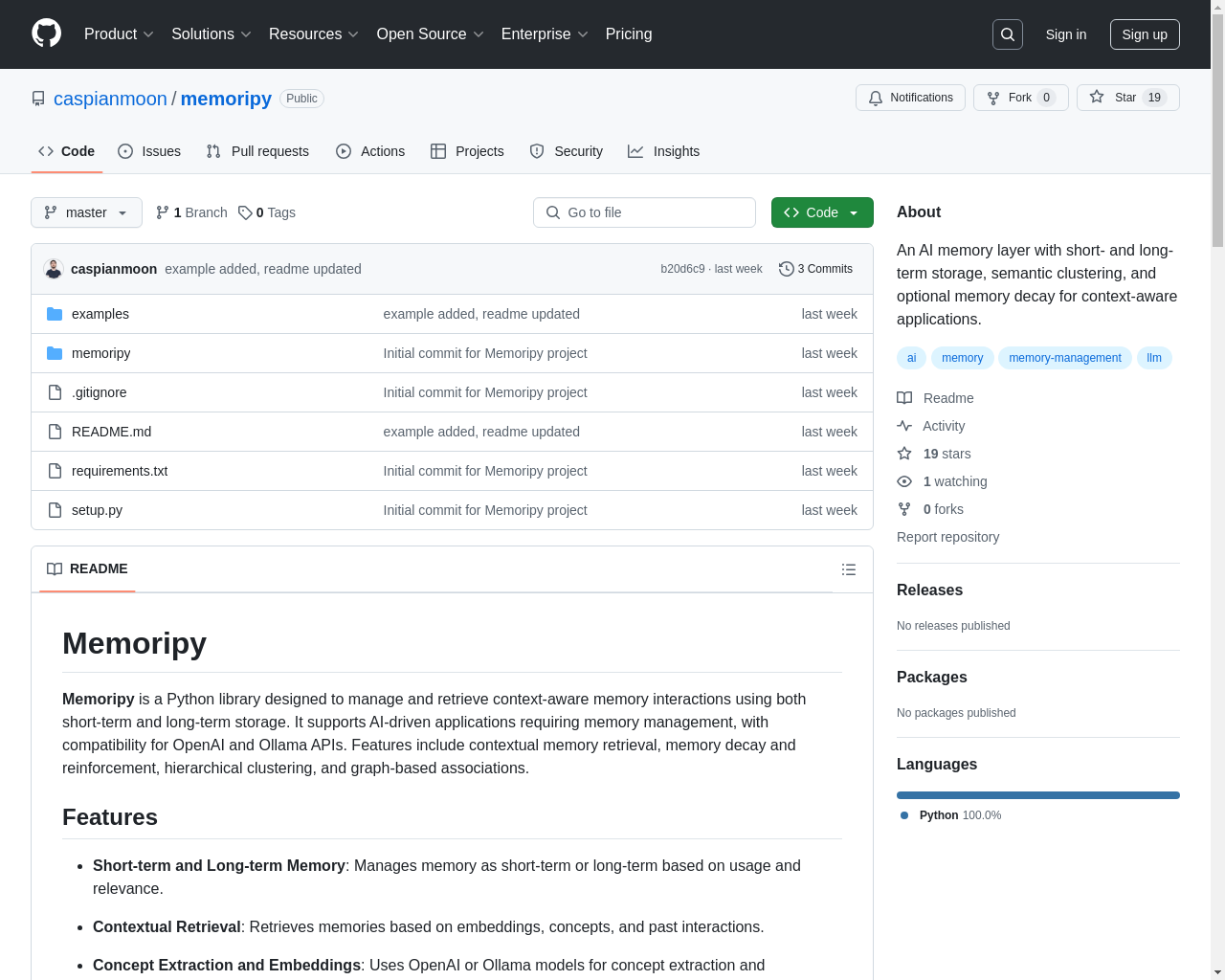This screenshot has height=980, width=1225.
Task: Select the Code tab
Action: (x=67, y=151)
